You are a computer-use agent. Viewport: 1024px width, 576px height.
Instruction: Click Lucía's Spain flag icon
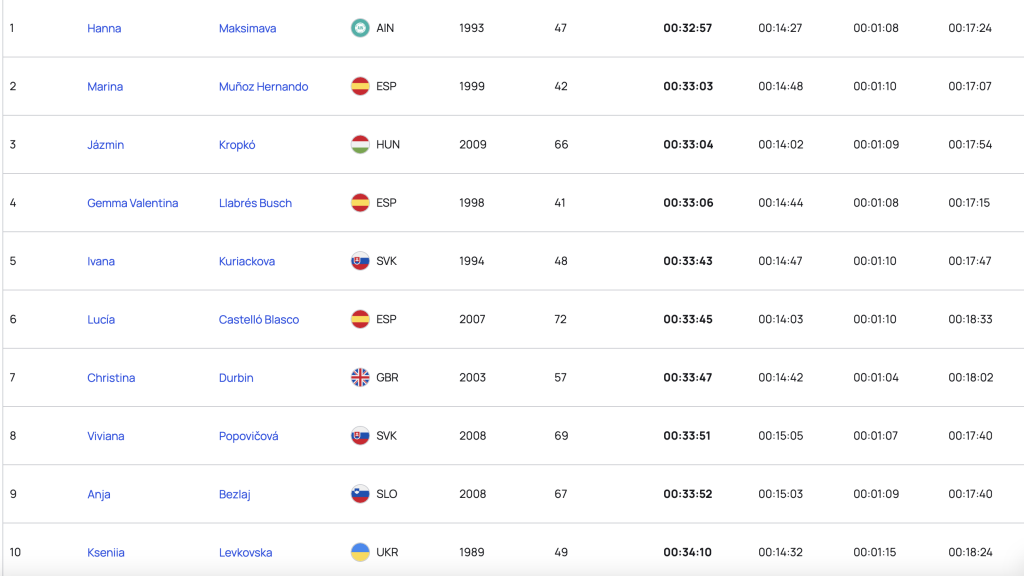[360, 319]
